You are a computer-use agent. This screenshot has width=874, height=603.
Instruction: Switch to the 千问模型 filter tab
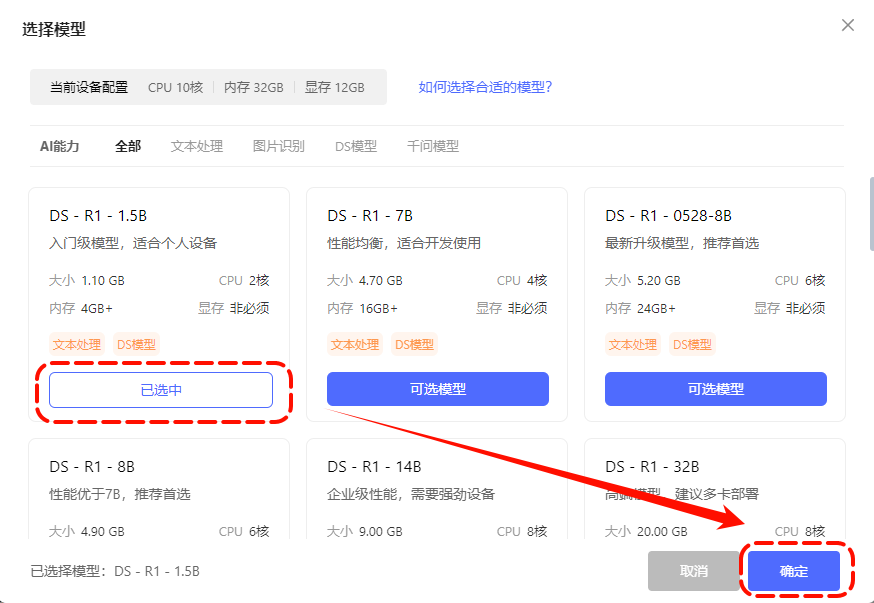pos(433,146)
